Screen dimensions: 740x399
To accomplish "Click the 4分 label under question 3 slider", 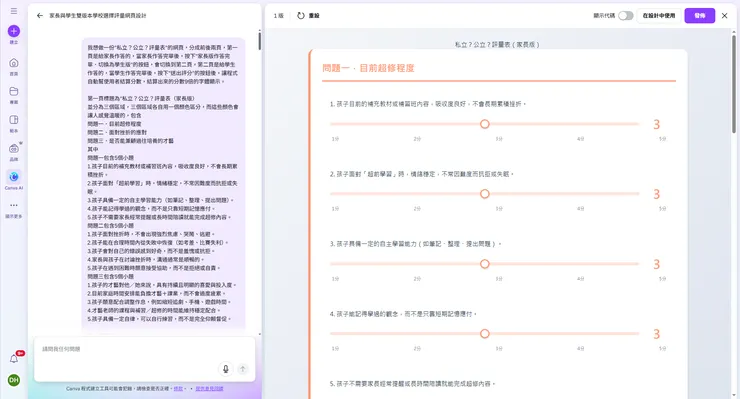I will (580, 279).
